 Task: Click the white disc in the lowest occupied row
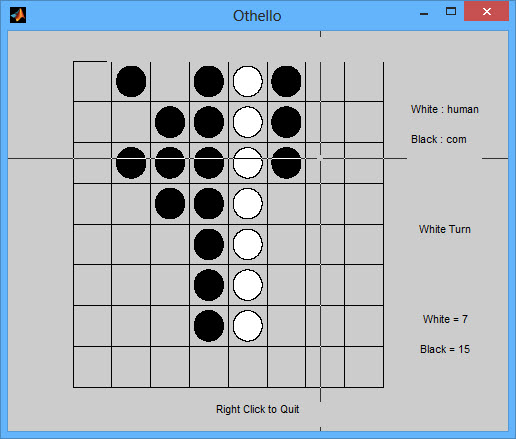(x=248, y=326)
